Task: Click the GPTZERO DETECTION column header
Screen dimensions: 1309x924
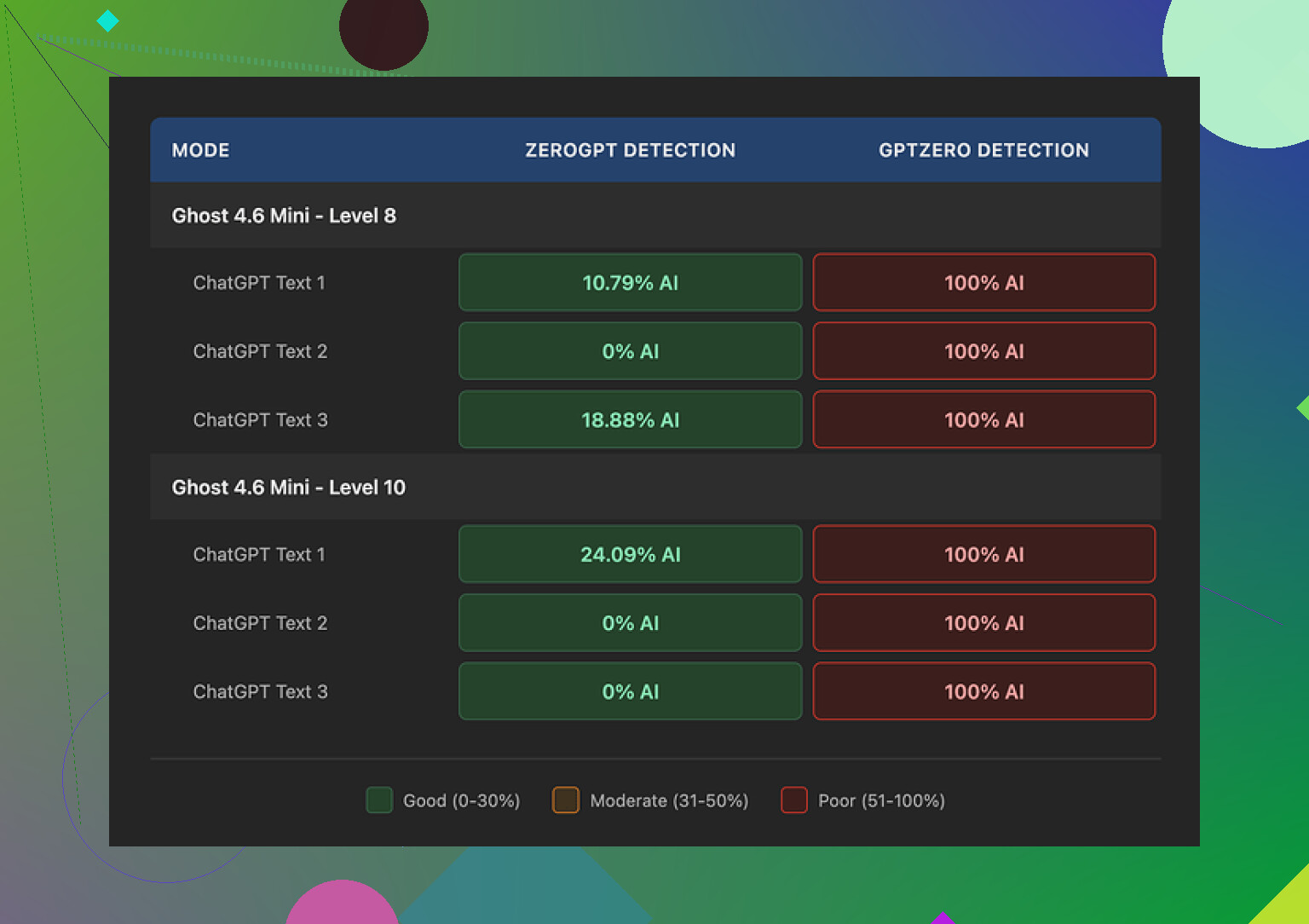Action: [983, 150]
